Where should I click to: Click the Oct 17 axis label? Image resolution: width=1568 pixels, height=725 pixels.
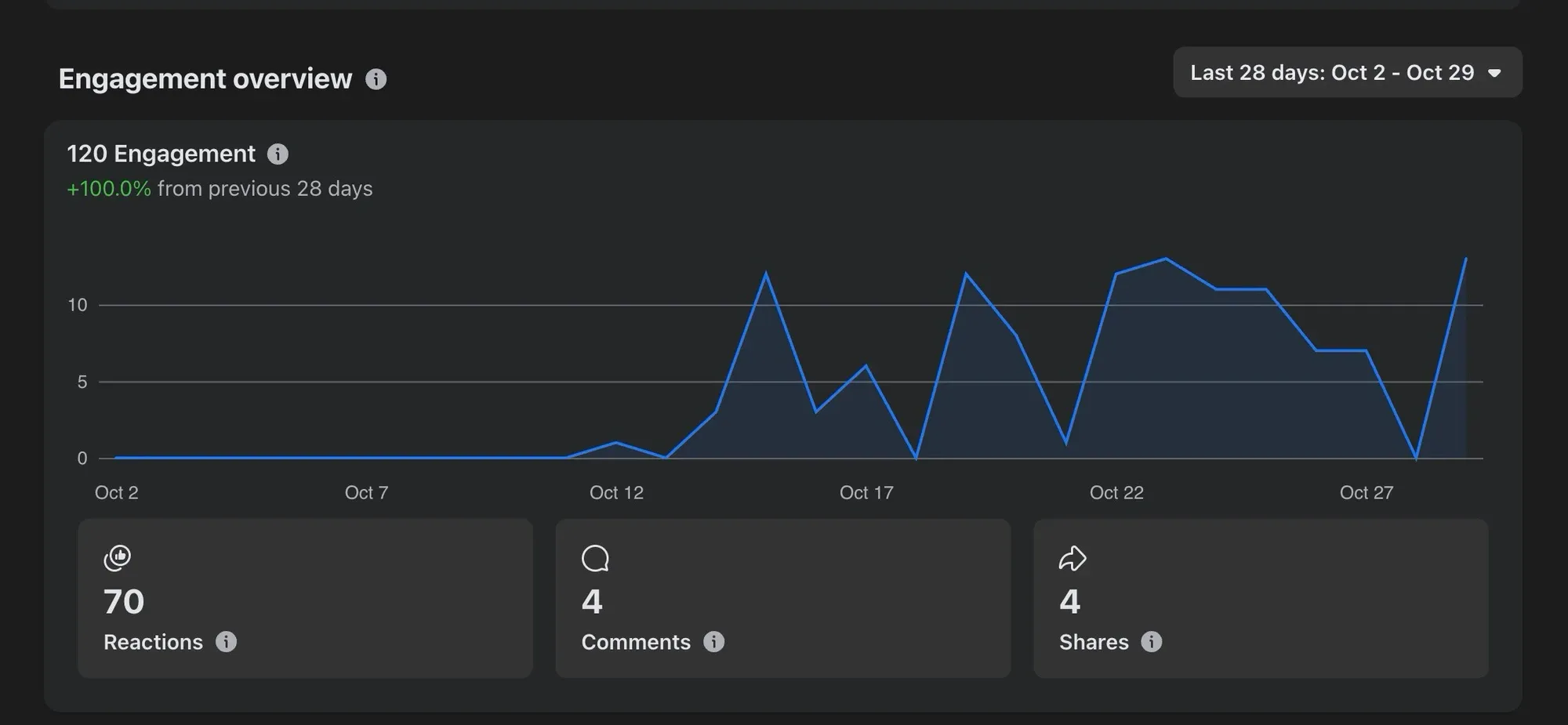point(866,493)
